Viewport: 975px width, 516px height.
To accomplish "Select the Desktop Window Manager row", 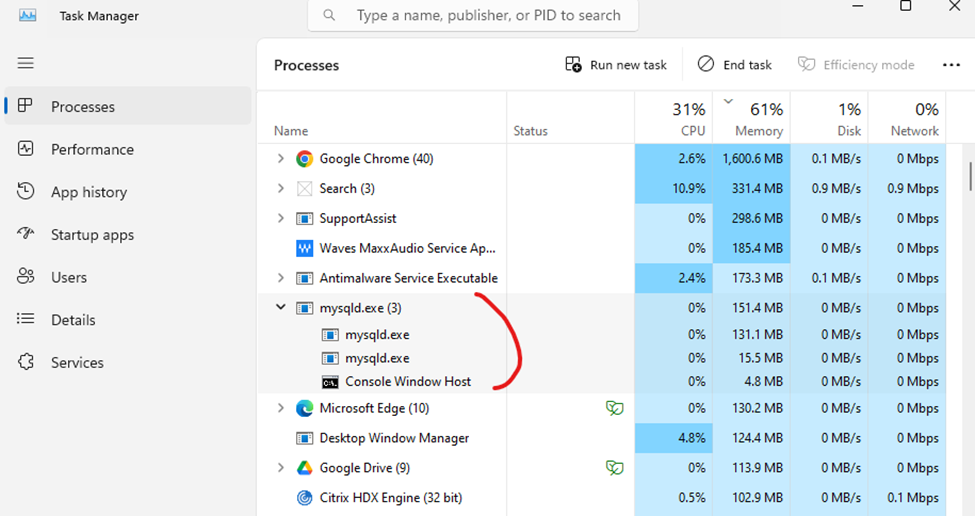I will [601, 438].
